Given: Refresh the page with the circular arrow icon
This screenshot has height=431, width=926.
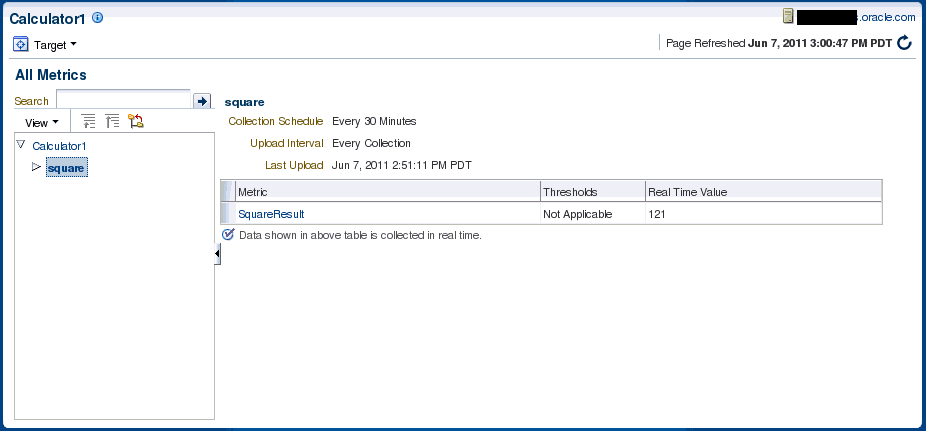Looking at the screenshot, I should [904, 43].
